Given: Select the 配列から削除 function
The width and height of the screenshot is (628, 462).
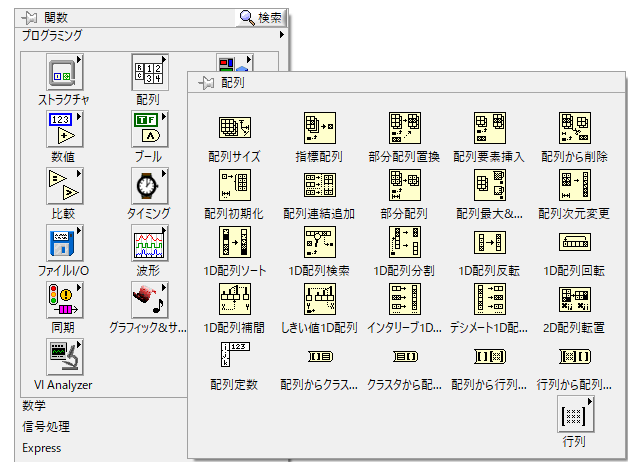Looking at the screenshot, I should coord(574,130).
